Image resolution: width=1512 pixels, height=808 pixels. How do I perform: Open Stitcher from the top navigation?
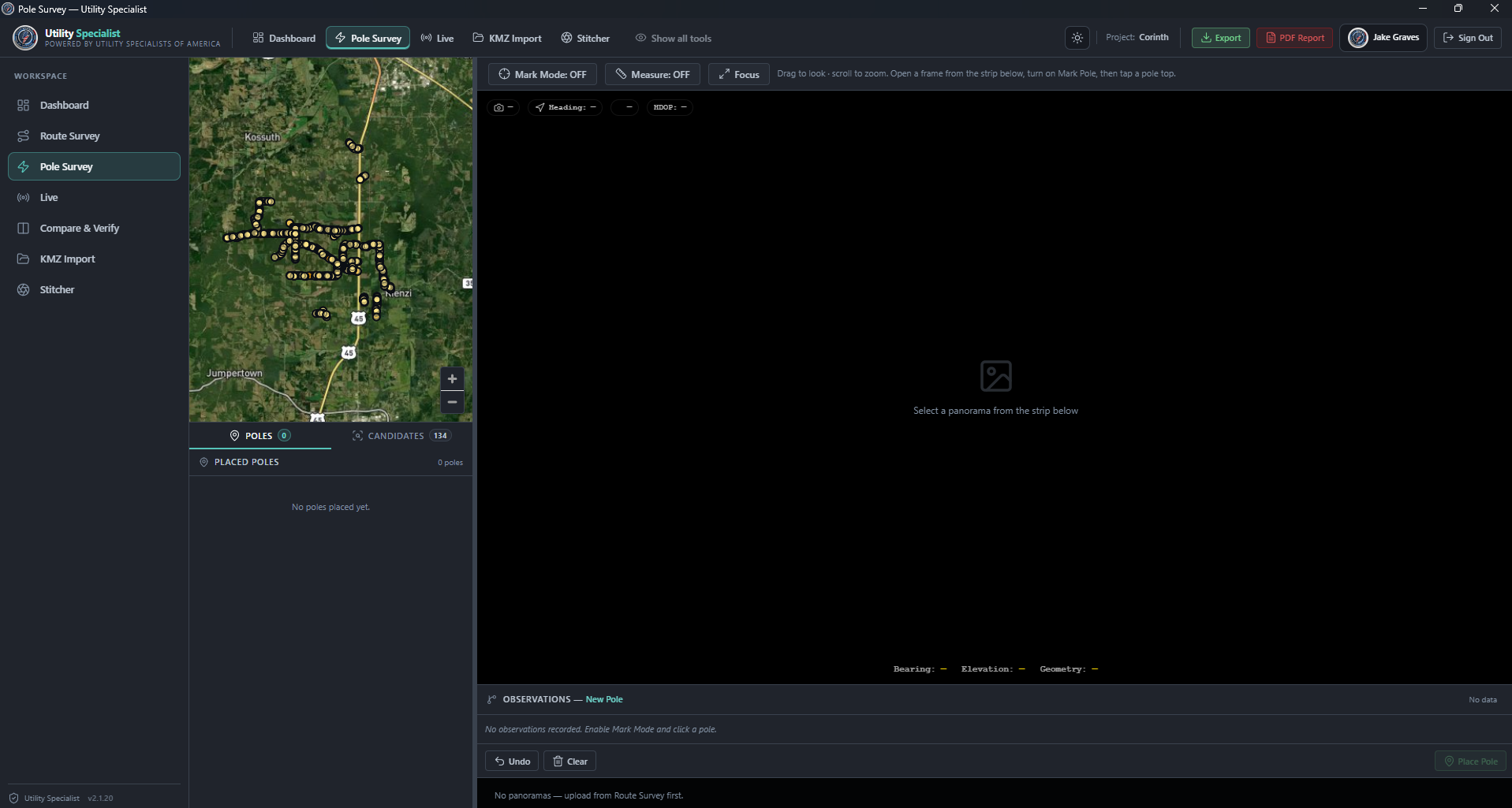click(585, 38)
